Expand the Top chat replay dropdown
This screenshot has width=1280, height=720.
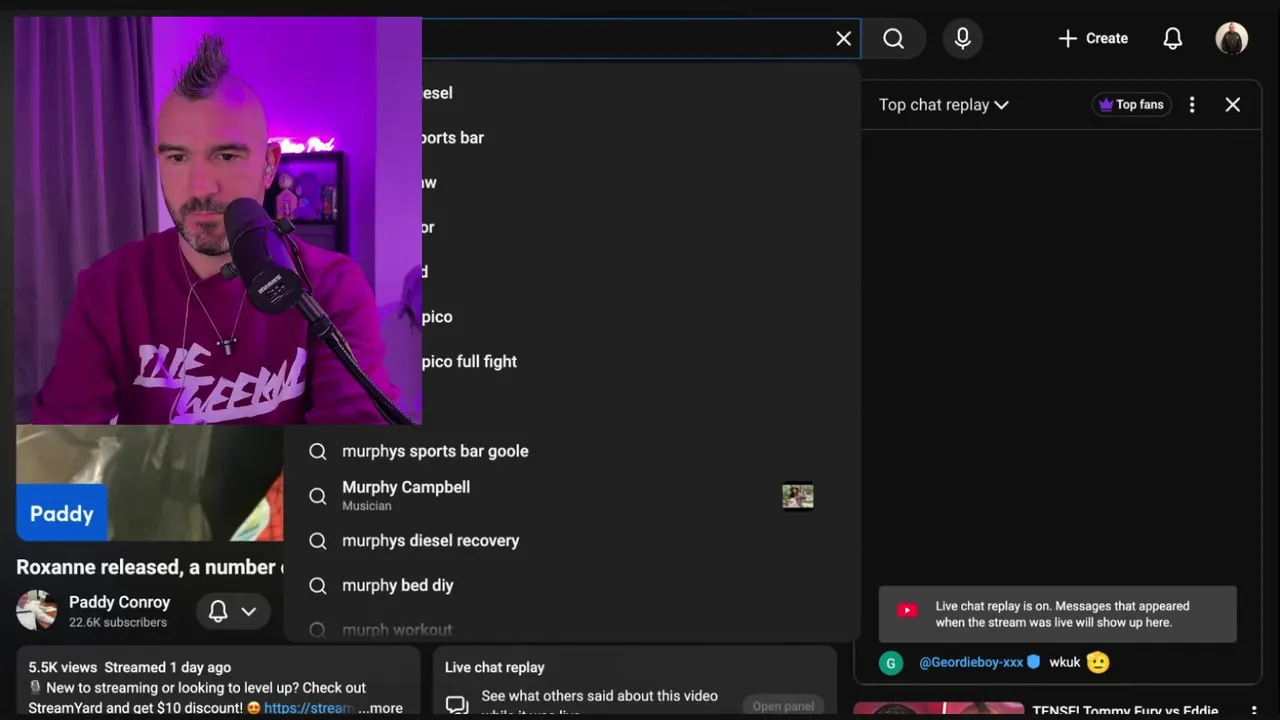(x=943, y=104)
